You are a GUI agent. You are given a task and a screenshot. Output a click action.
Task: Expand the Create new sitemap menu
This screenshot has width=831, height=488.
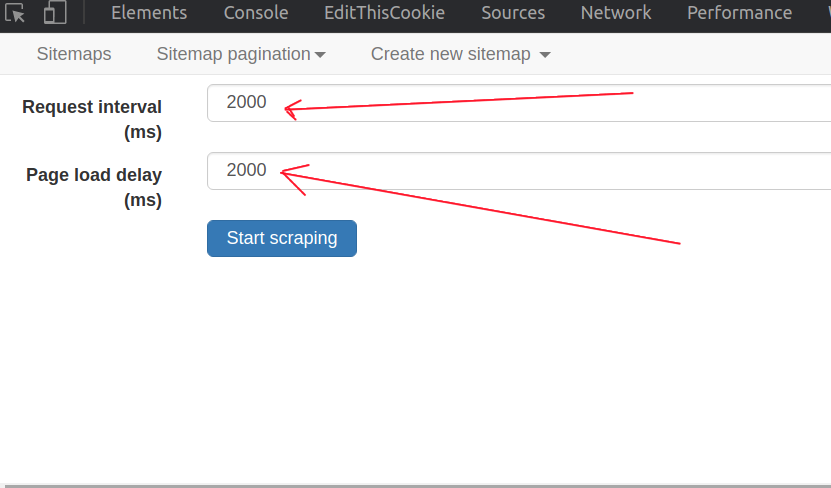(x=461, y=54)
